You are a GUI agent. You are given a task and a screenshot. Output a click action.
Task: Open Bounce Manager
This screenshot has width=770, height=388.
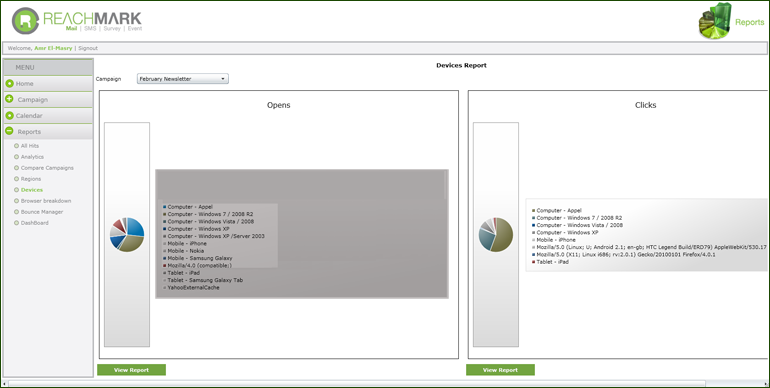click(x=42, y=212)
